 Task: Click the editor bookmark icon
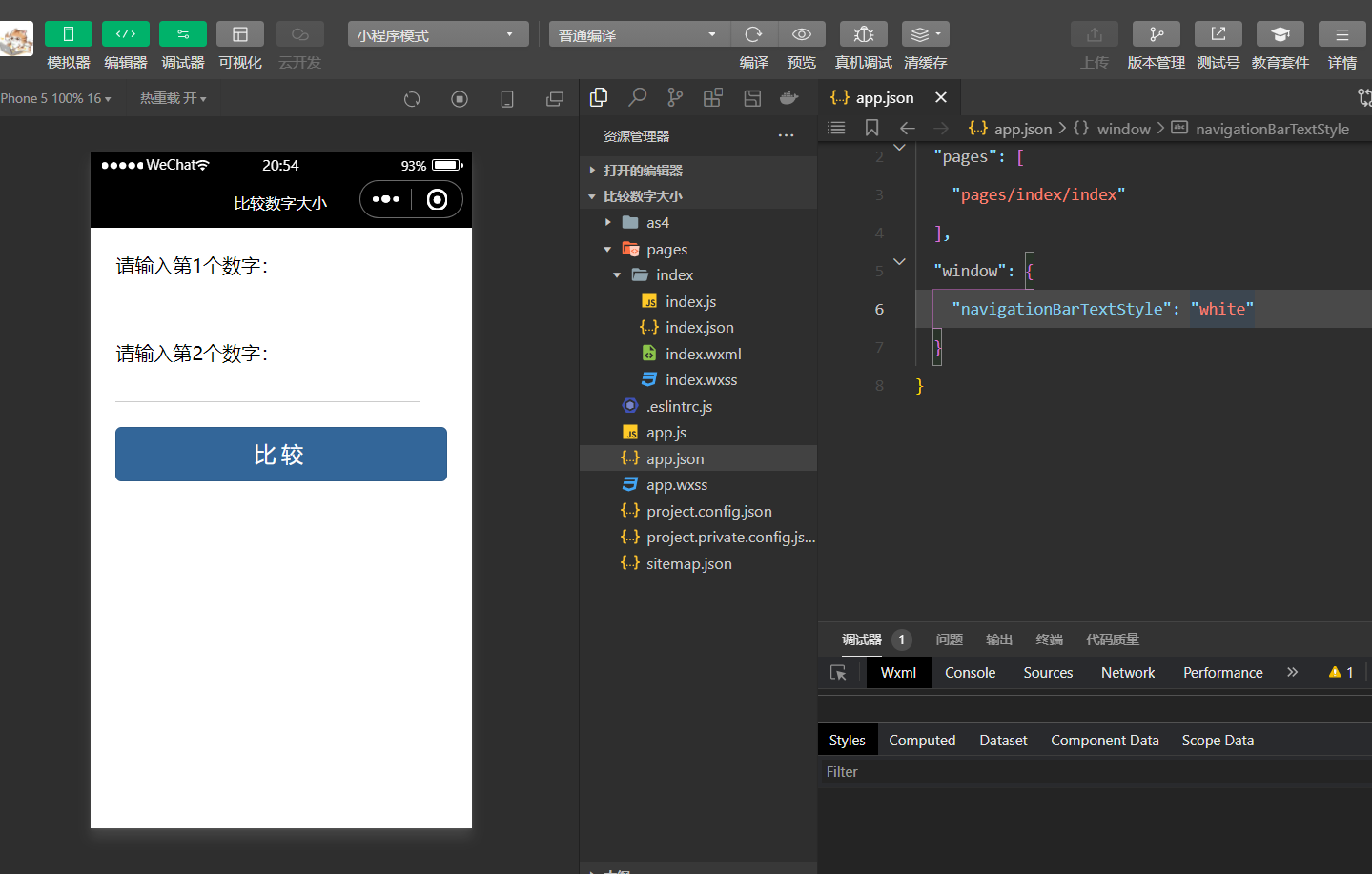[871, 128]
